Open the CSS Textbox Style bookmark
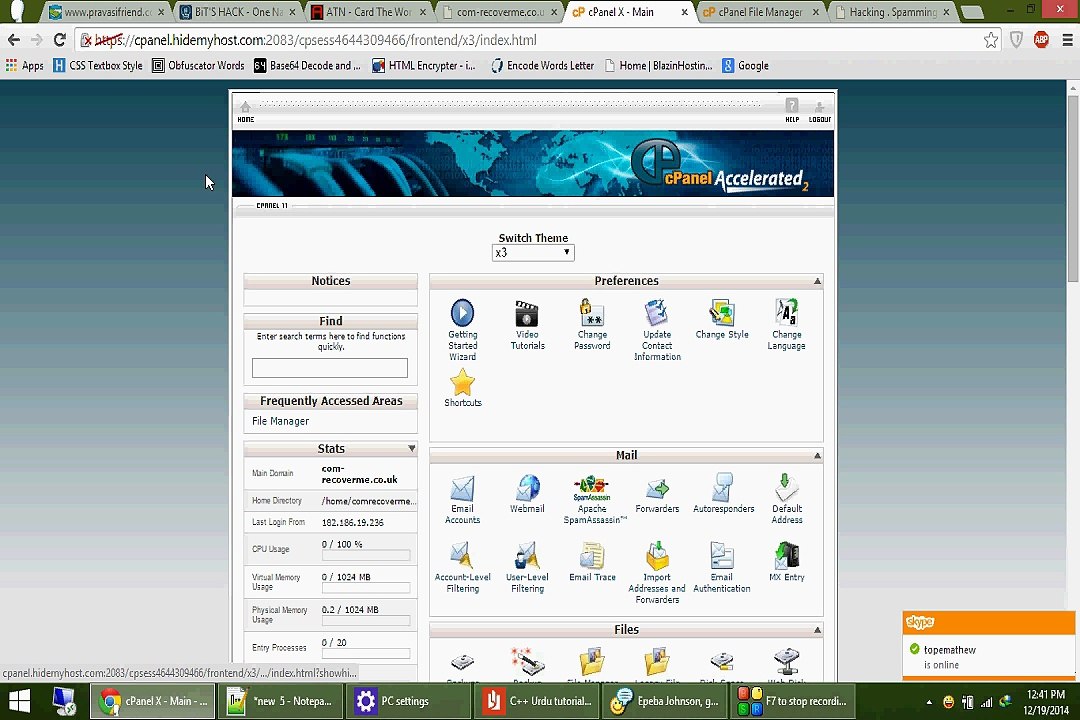This screenshot has width=1080, height=720. [98, 65]
